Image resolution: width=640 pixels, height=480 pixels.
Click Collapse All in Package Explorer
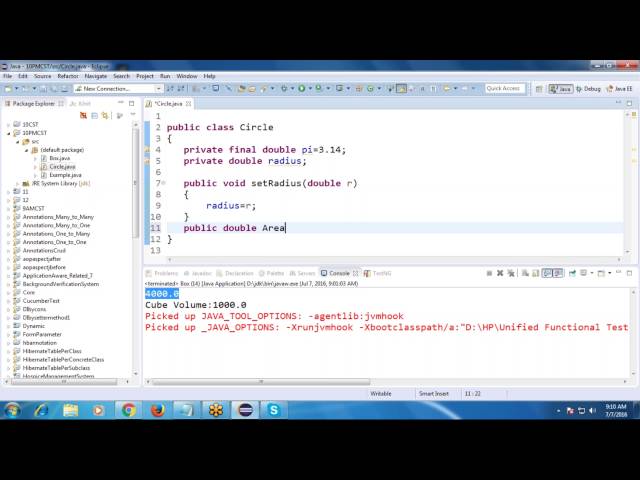(94, 116)
